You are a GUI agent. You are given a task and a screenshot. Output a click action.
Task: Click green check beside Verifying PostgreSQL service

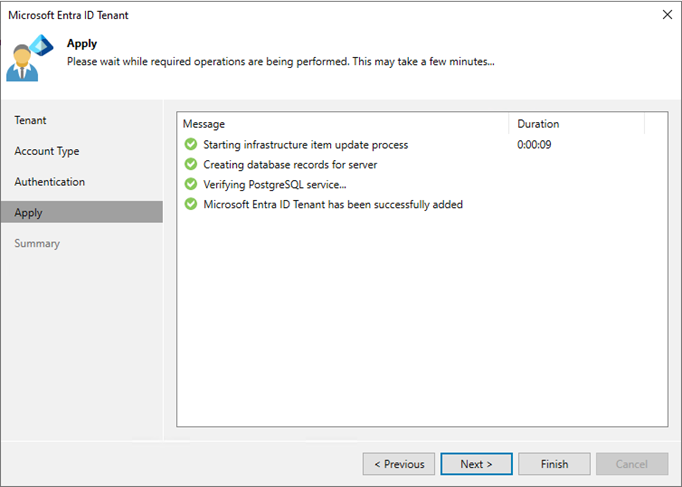[x=191, y=184]
